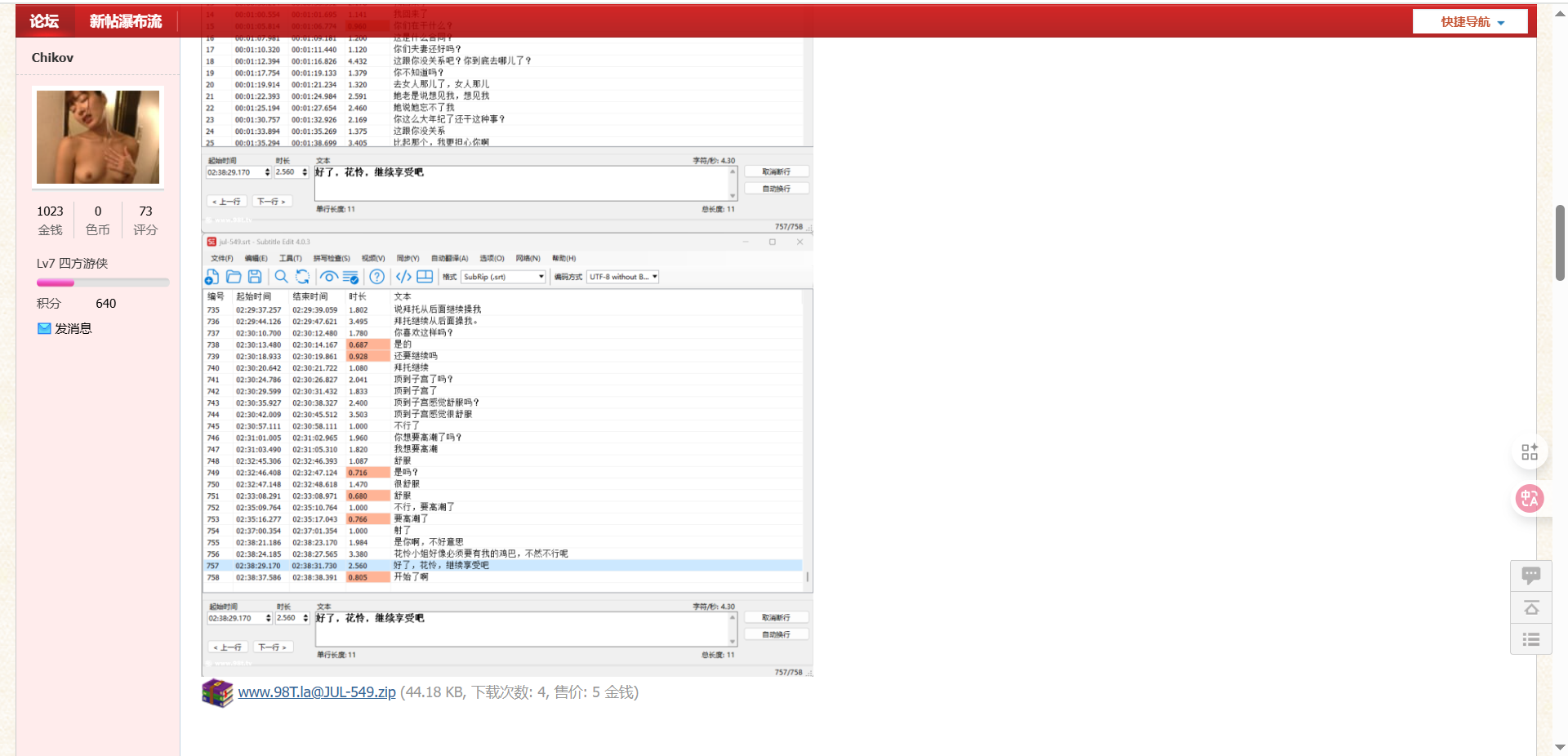The image size is (1568, 756).
Task: Click the WinRAR archive icon beside the zip link
Action: (x=218, y=693)
